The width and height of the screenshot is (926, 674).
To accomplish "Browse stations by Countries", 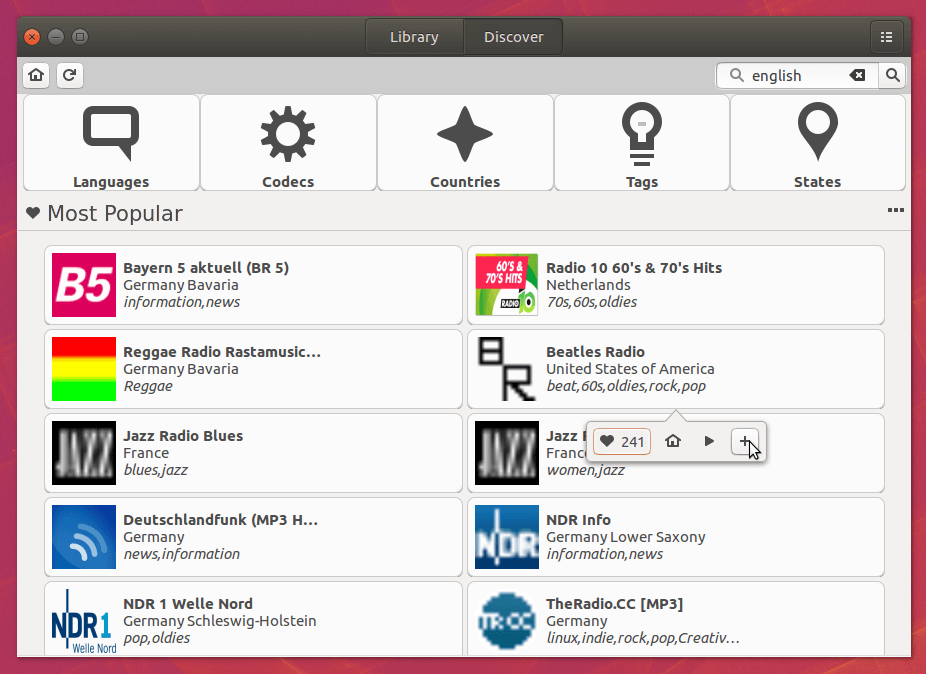I will 465,143.
